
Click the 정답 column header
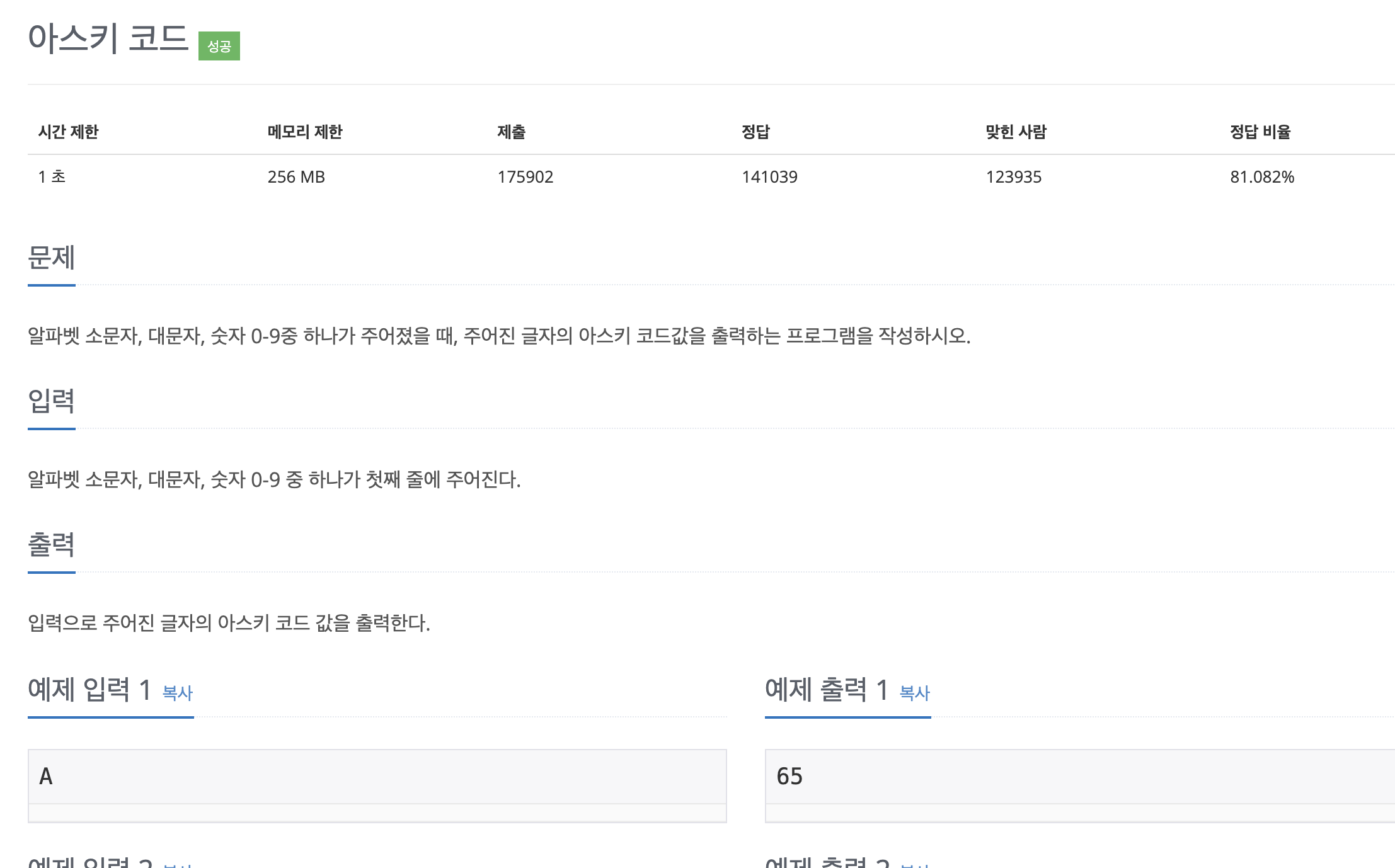coord(755,132)
